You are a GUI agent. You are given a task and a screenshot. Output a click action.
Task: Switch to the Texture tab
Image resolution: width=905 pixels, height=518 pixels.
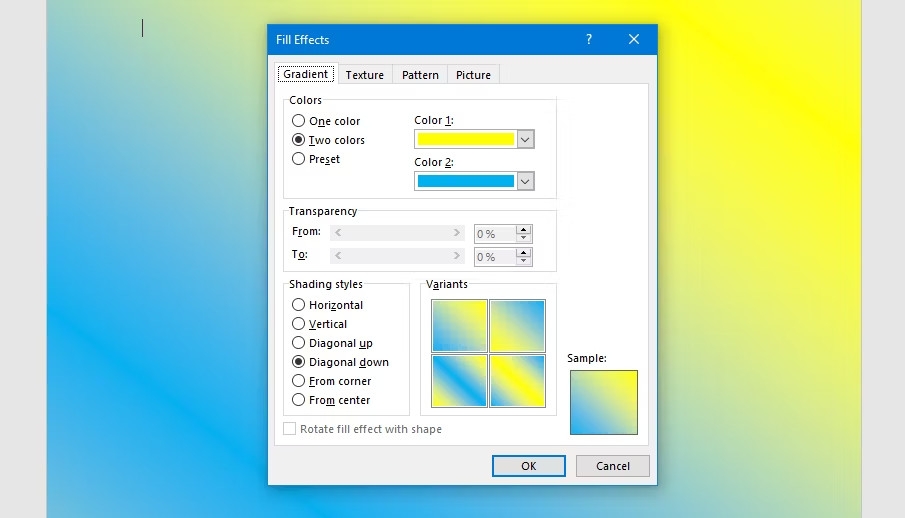pos(365,75)
